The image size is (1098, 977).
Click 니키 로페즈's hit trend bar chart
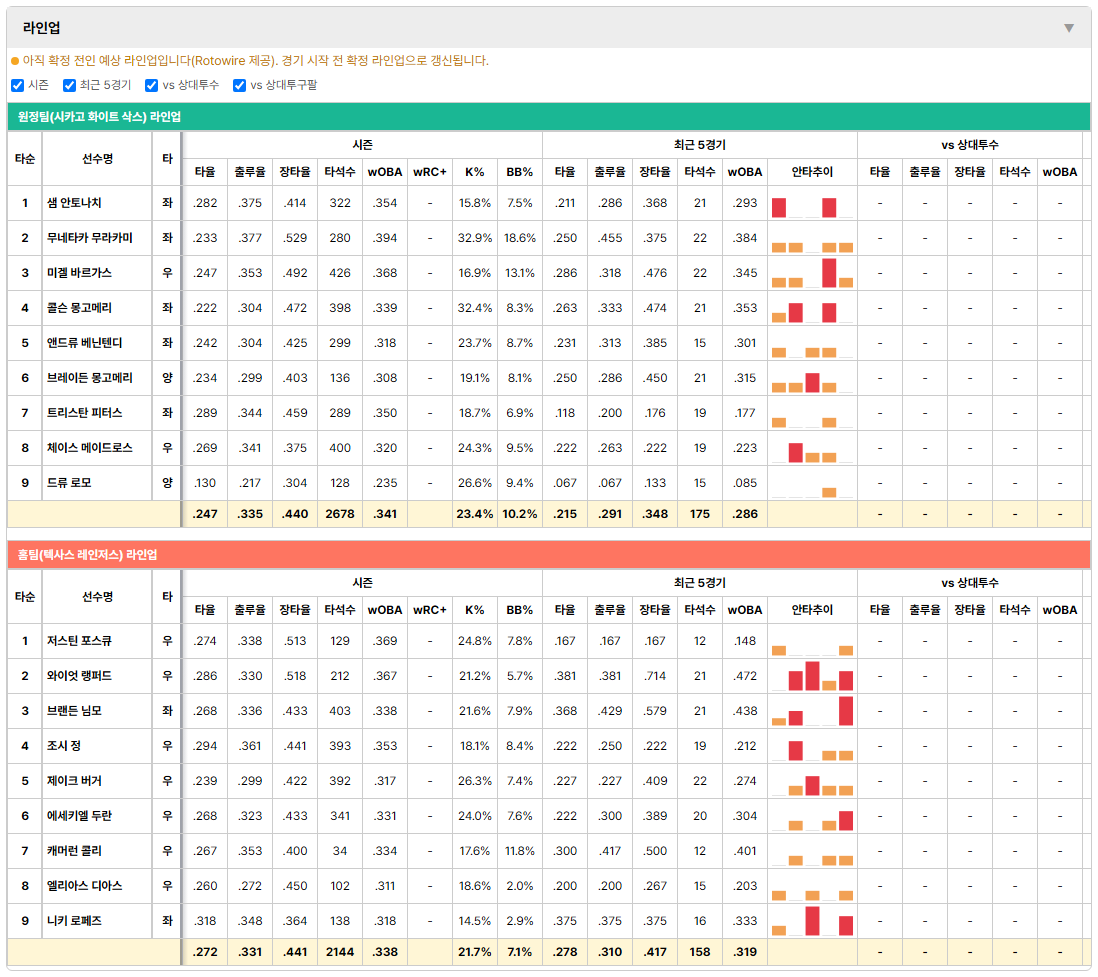click(812, 921)
